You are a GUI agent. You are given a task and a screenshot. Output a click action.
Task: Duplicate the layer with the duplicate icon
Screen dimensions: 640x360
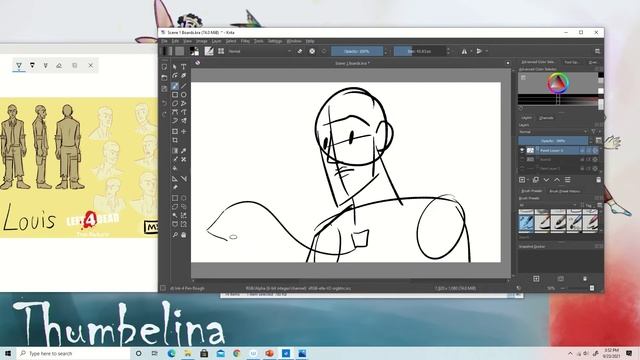point(536,180)
